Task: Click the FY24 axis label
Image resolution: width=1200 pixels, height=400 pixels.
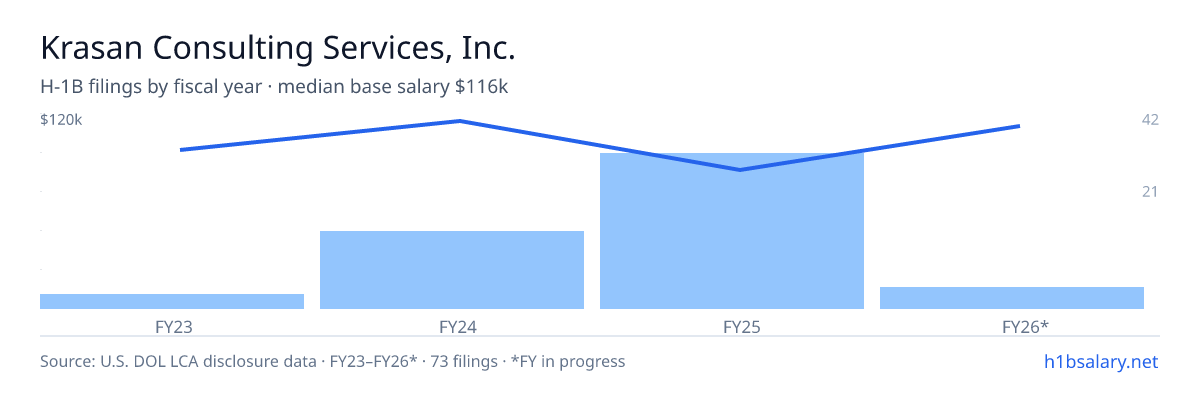Action: pos(452,326)
